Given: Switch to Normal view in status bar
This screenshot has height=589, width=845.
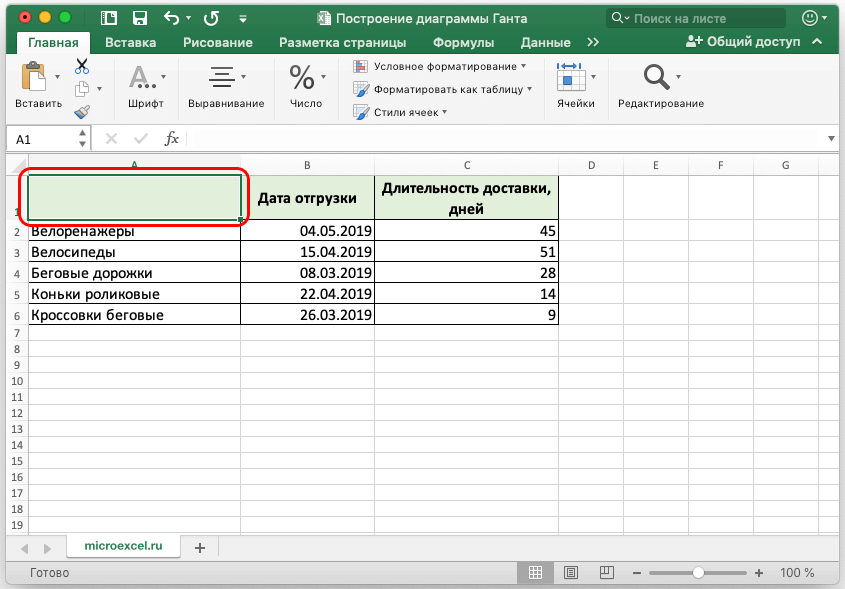Looking at the screenshot, I should [x=536, y=573].
